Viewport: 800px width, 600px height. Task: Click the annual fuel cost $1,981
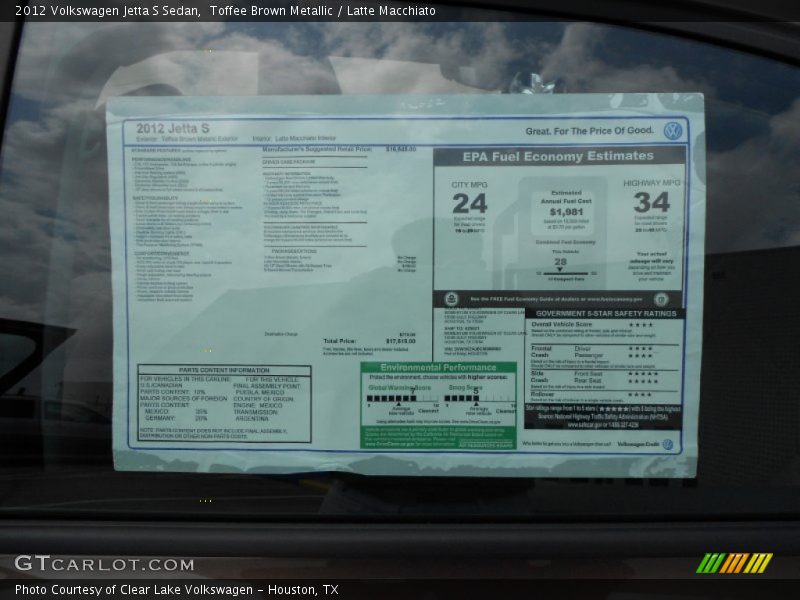[566, 212]
